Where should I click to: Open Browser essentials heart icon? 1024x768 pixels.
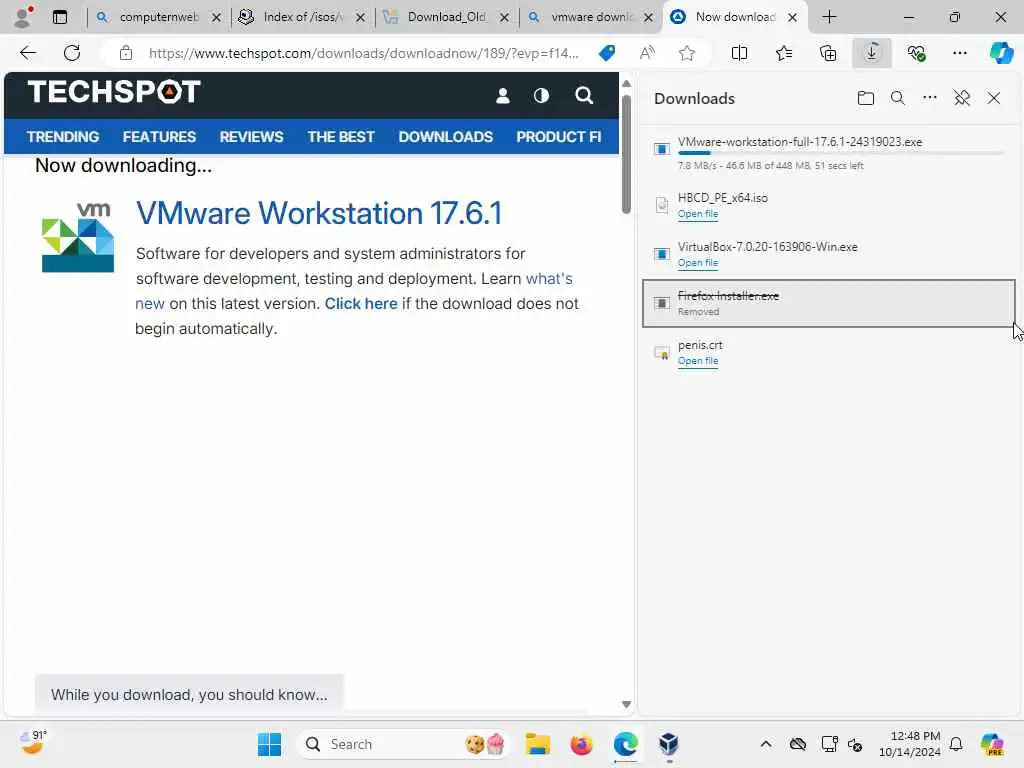pyautogui.click(x=916, y=53)
